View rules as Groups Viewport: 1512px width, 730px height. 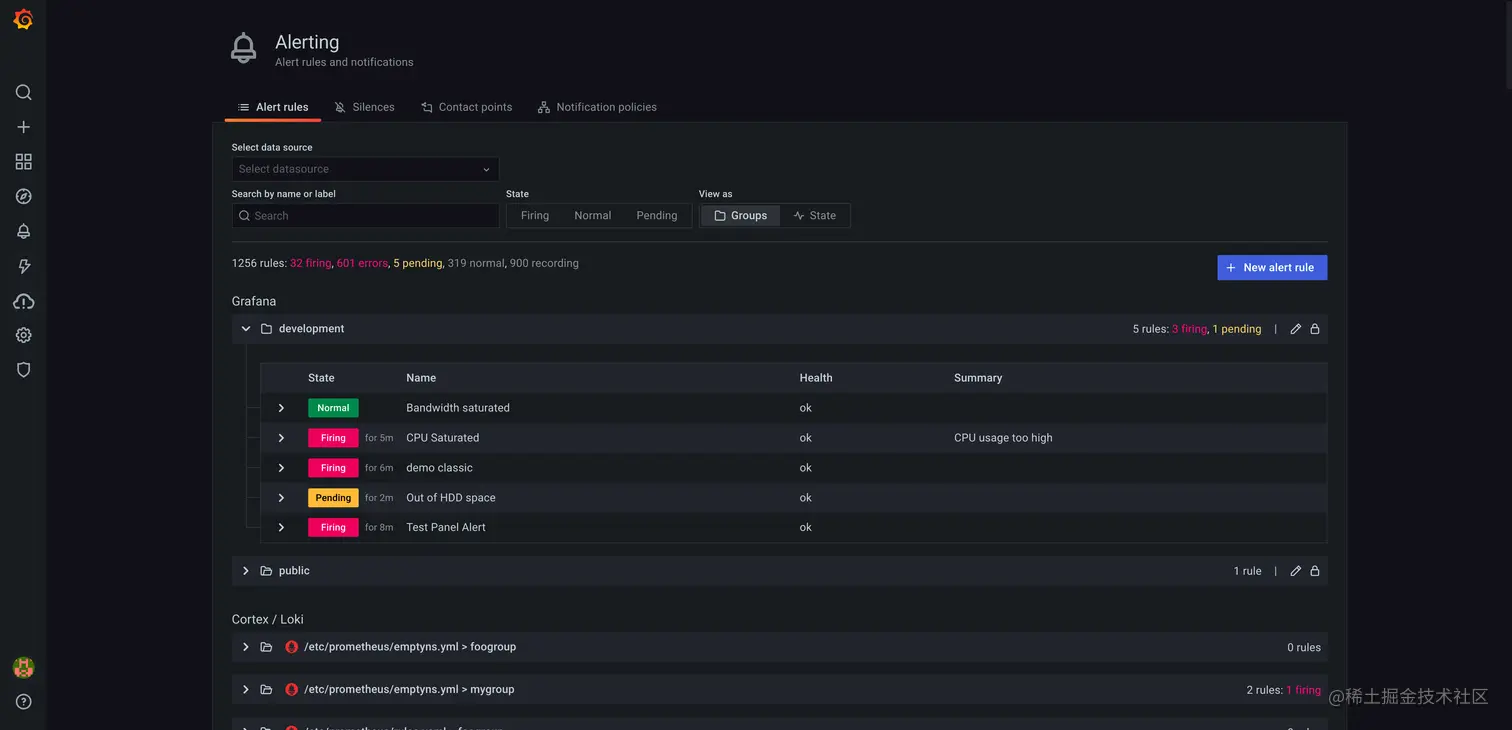point(741,216)
